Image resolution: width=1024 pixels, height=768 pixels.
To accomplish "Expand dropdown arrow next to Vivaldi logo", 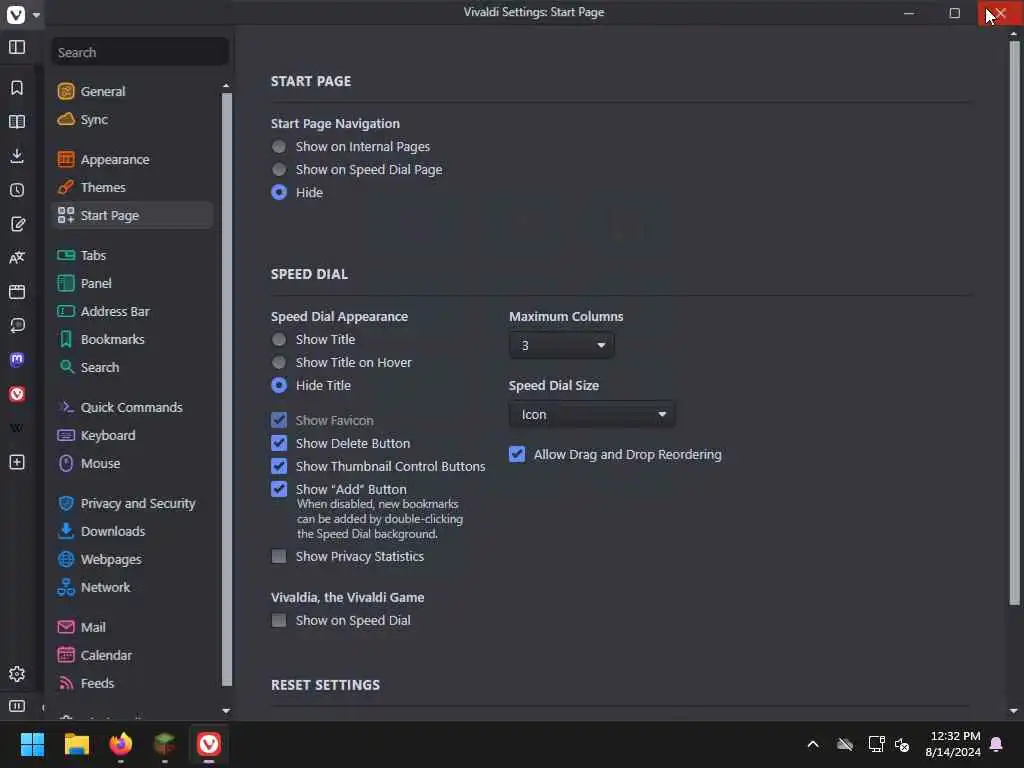I will (37, 14).
